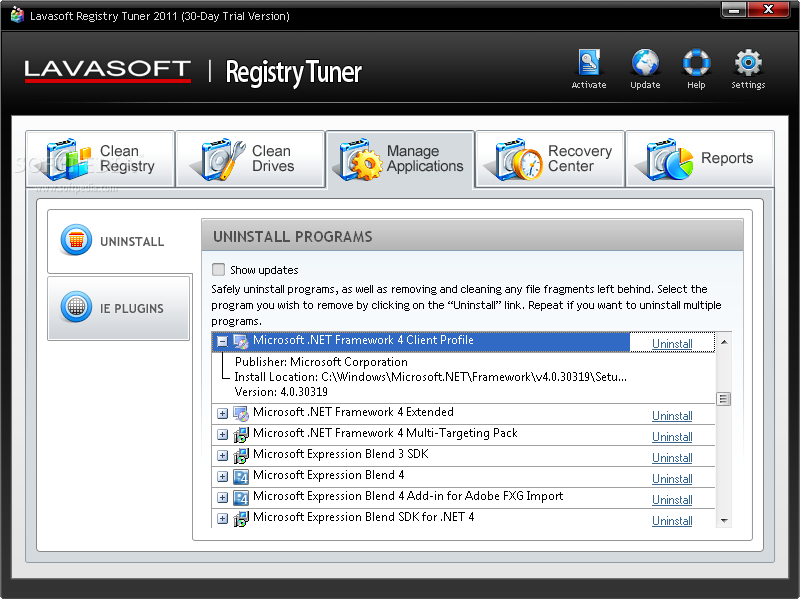
Task: Click the Lavasoft app icon in title bar
Action: (17, 15)
